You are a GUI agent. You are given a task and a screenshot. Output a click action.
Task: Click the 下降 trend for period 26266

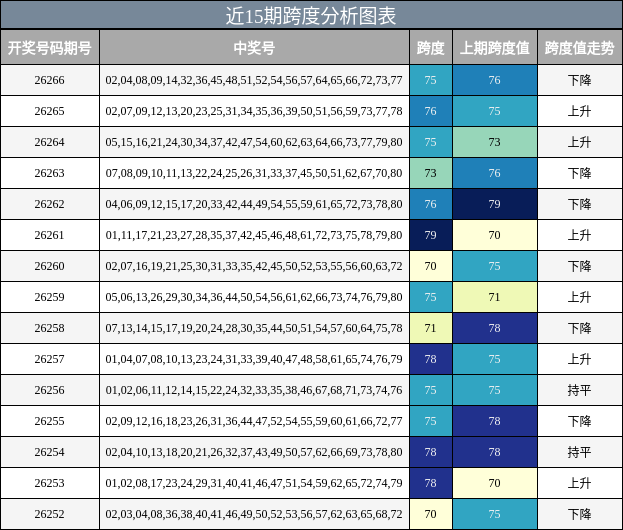[x=579, y=80]
